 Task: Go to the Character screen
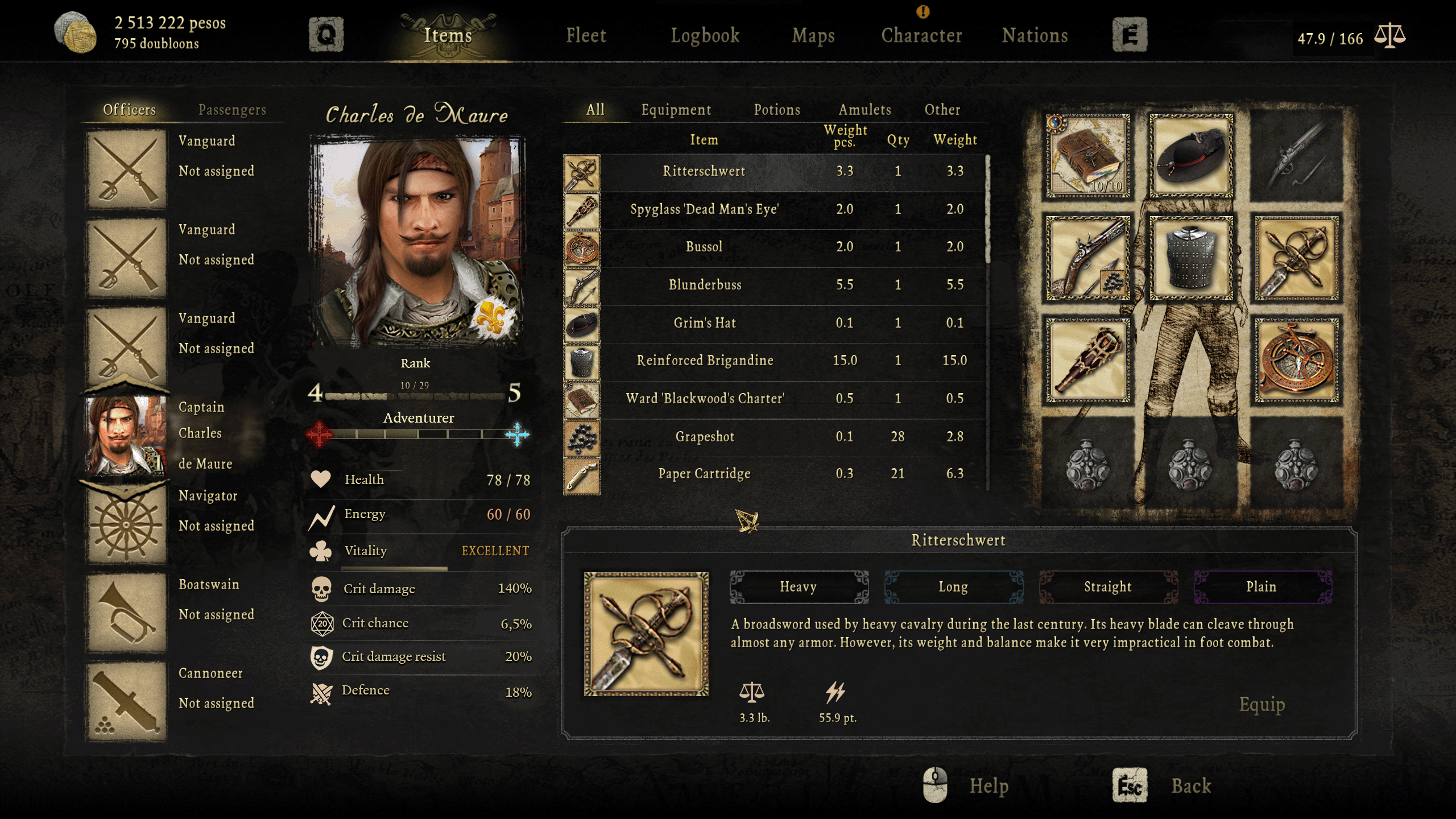click(x=921, y=35)
